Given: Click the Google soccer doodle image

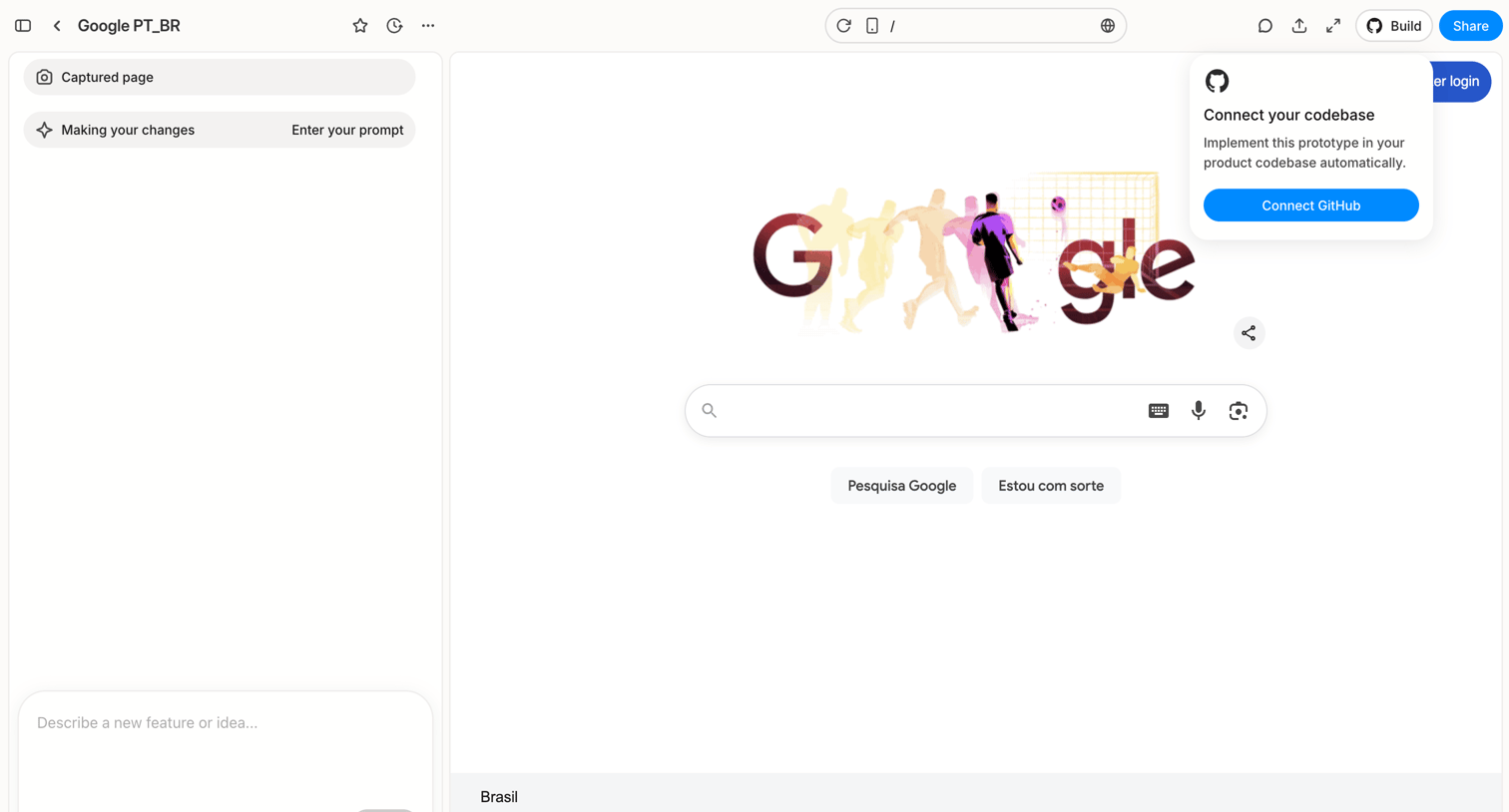Looking at the screenshot, I should [x=974, y=253].
